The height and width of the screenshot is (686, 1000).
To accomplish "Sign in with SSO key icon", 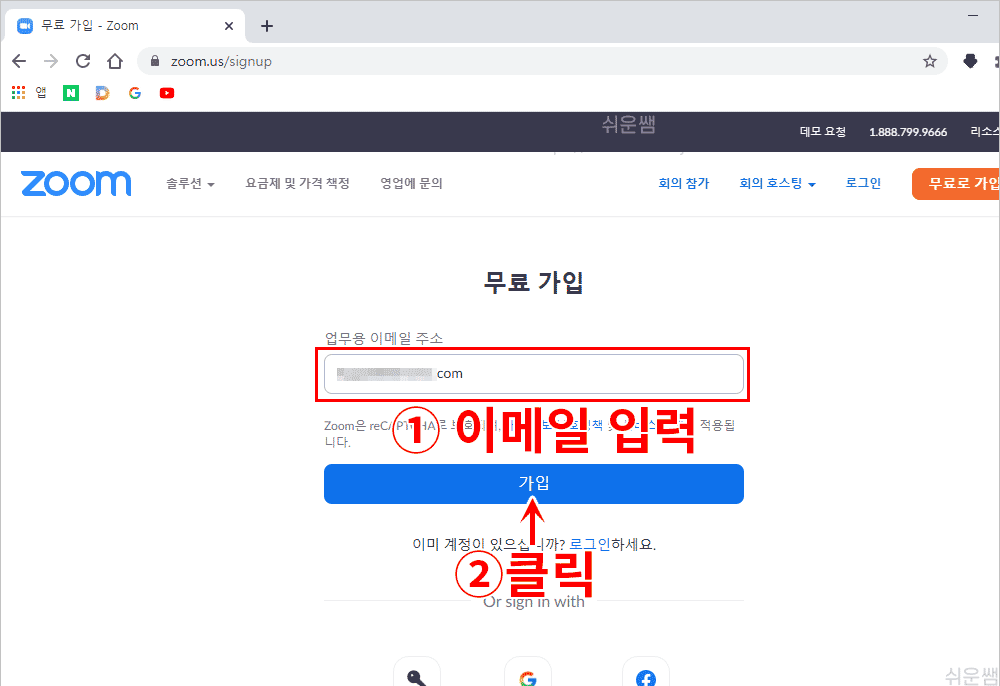I will coord(417,673).
